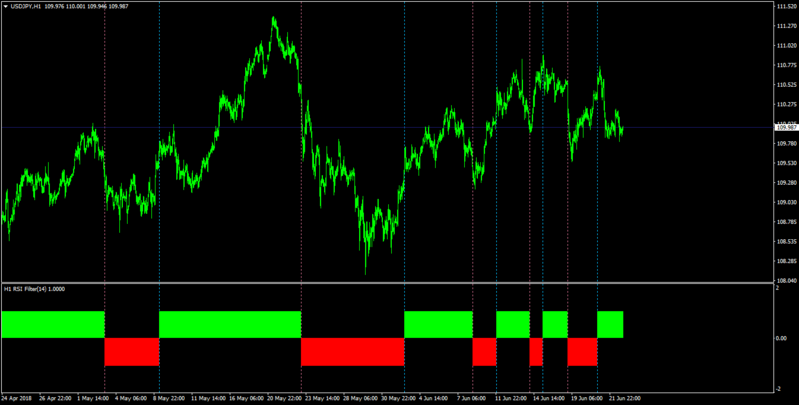Click the first green RSI bar starting 24 Apr

53,325
